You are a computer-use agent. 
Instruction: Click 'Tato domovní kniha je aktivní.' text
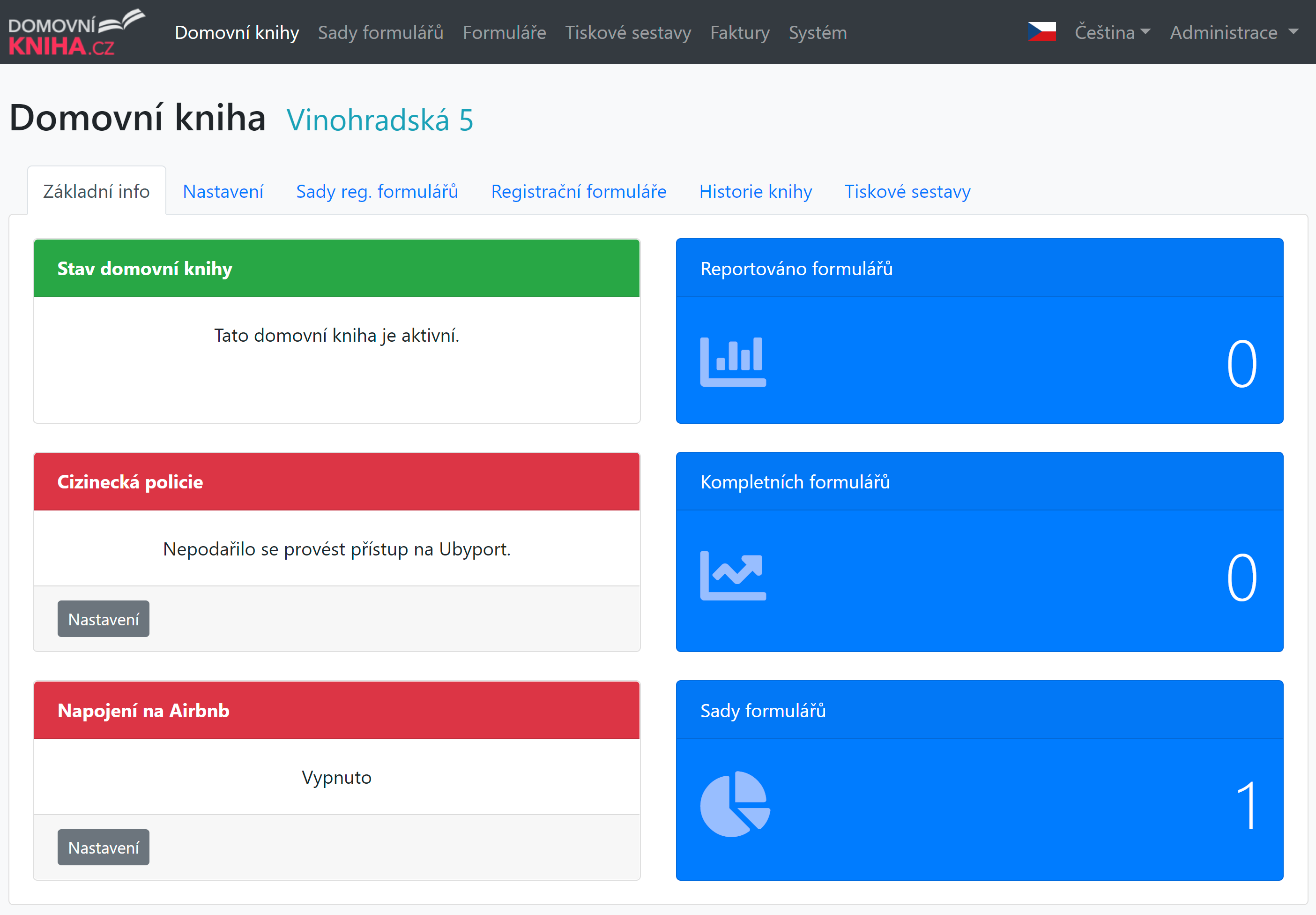click(x=337, y=335)
